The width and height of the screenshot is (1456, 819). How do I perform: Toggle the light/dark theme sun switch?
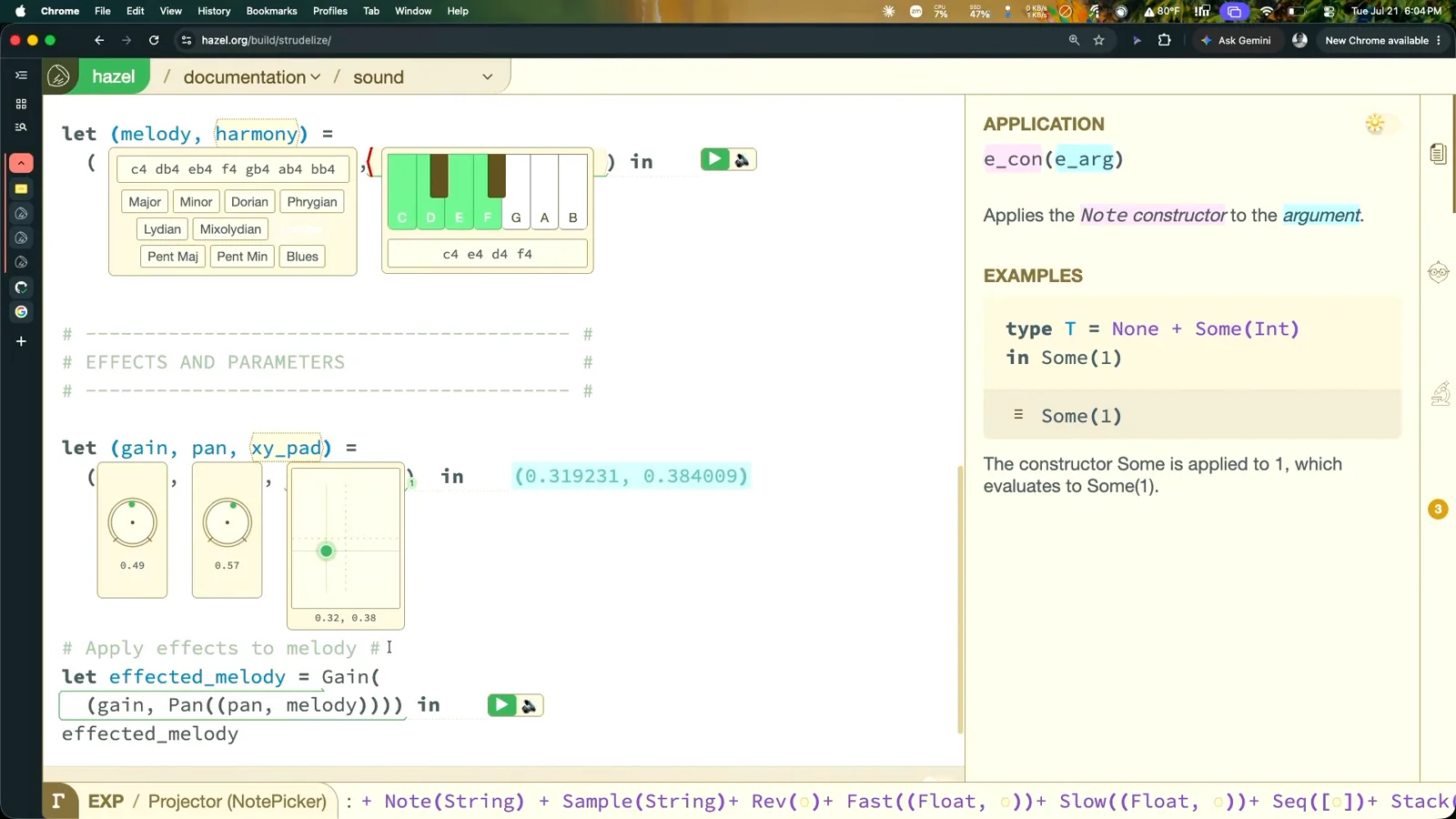pos(1375,124)
